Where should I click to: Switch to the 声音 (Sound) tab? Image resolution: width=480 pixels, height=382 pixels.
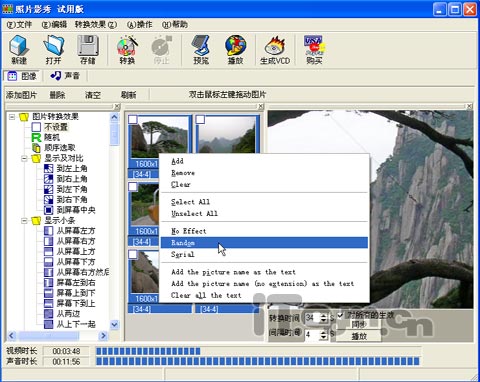pyautogui.click(x=65, y=76)
